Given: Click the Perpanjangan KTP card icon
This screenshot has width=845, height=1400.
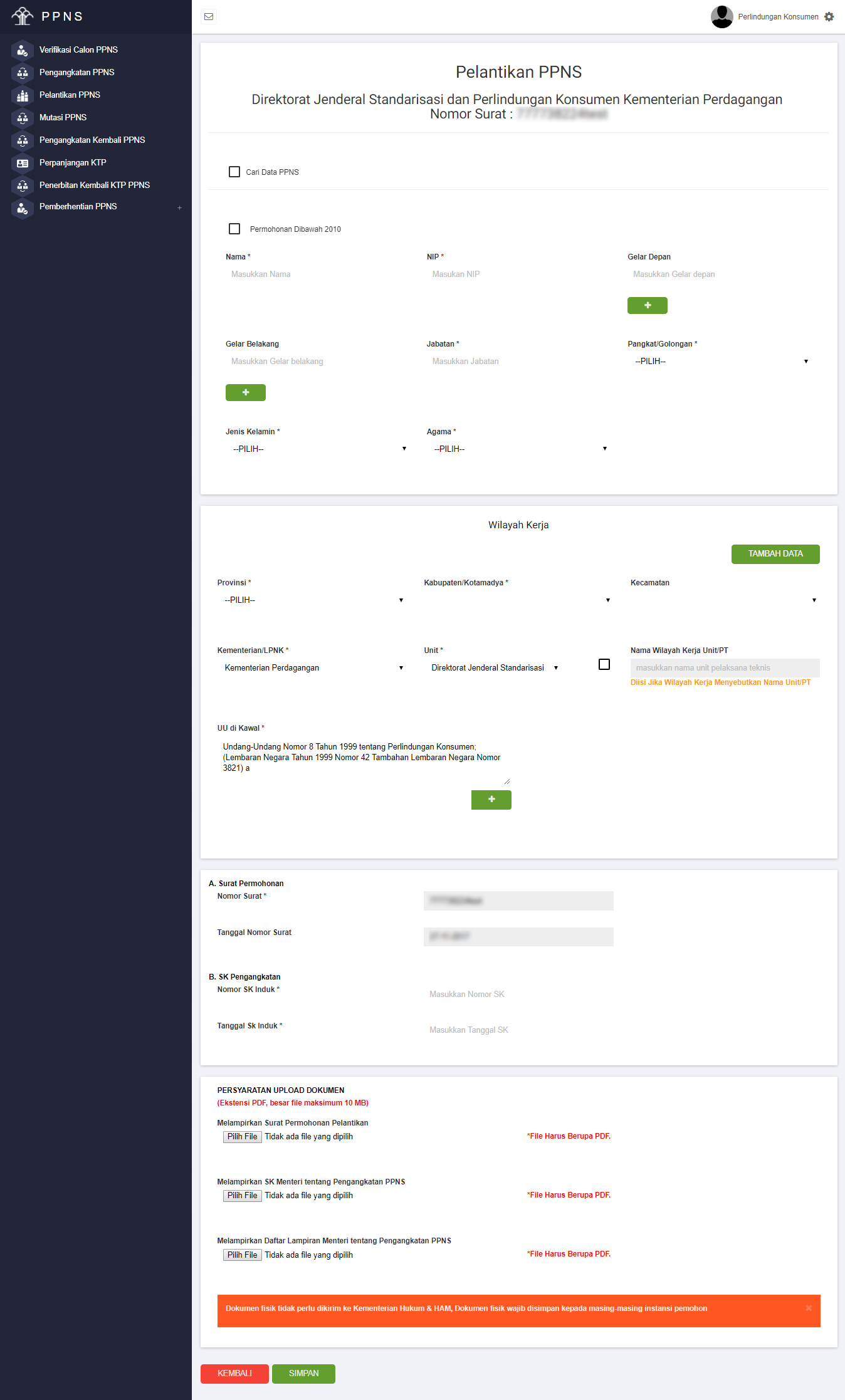Looking at the screenshot, I should 23,163.
